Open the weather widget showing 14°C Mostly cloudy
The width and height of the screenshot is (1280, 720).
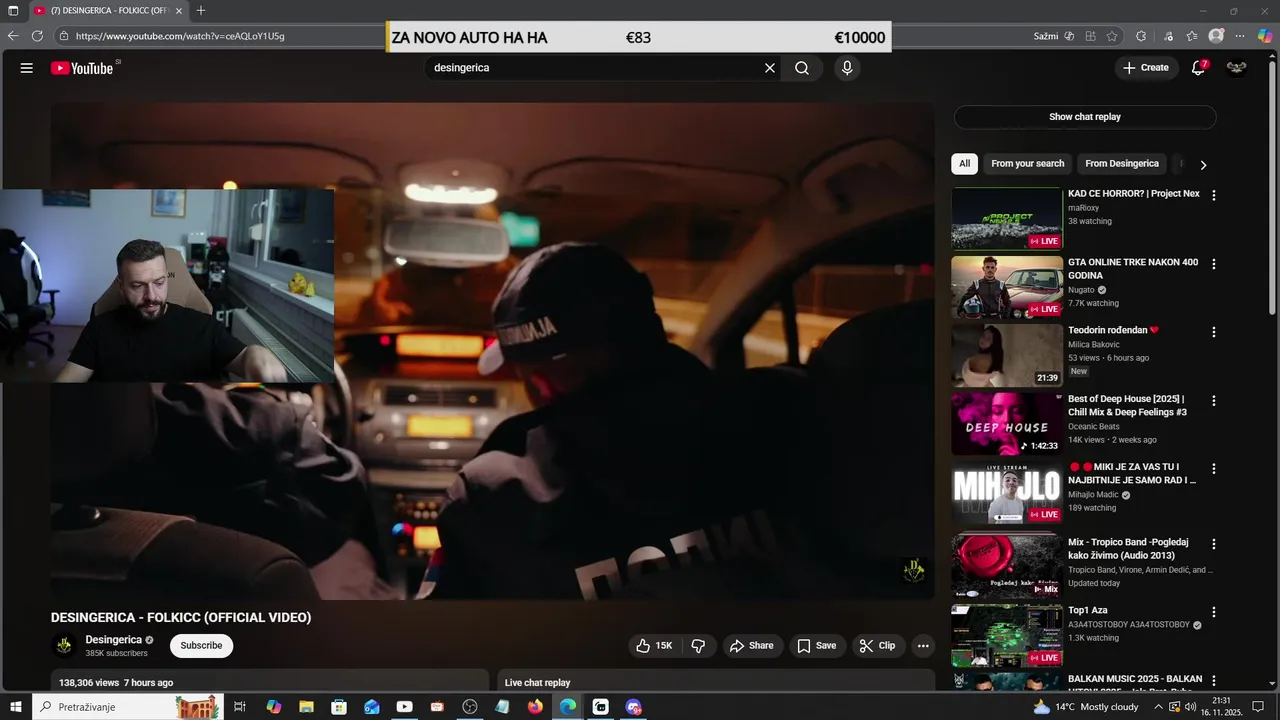(x=1086, y=707)
